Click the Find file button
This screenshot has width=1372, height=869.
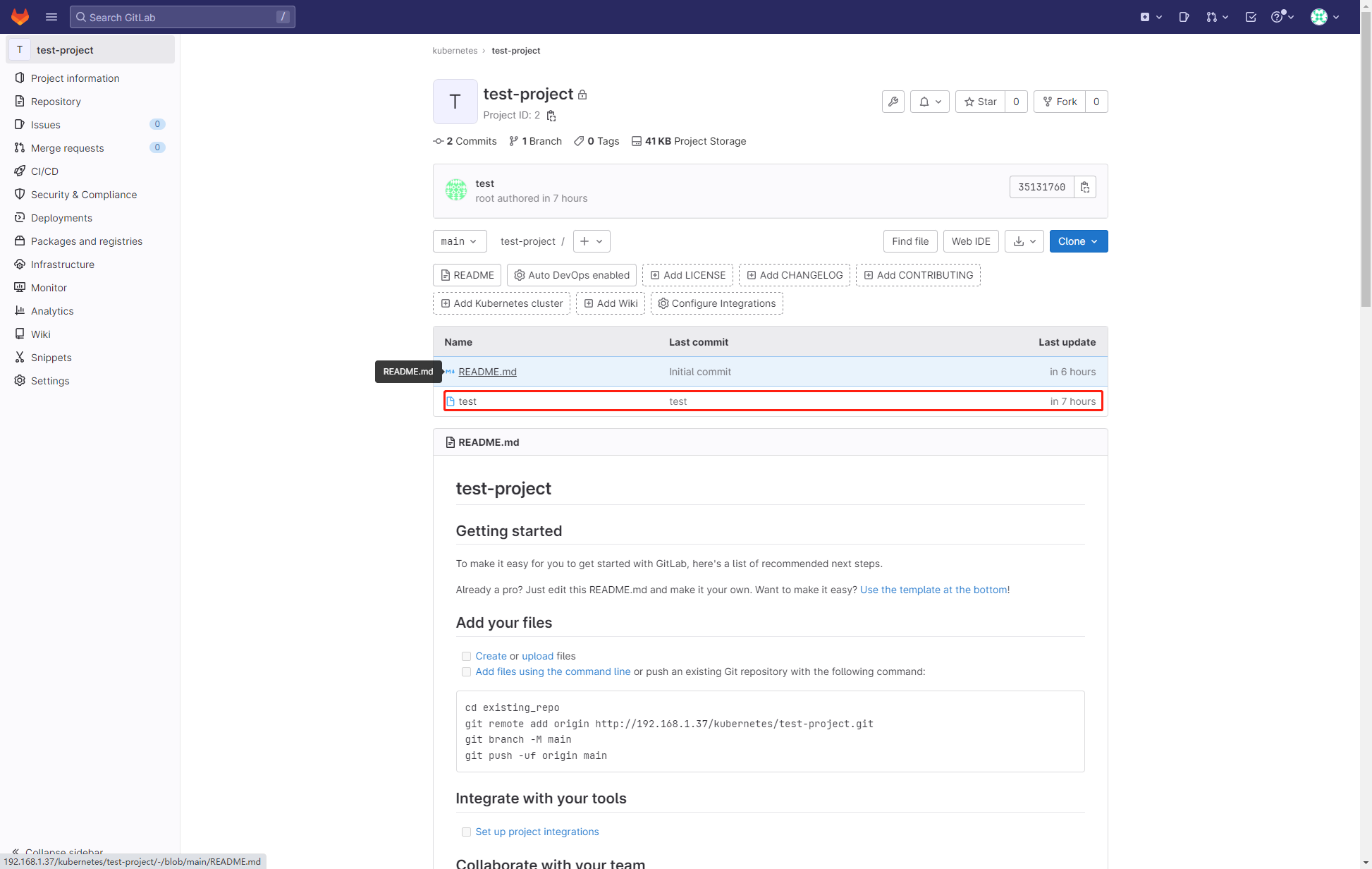(x=910, y=241)
